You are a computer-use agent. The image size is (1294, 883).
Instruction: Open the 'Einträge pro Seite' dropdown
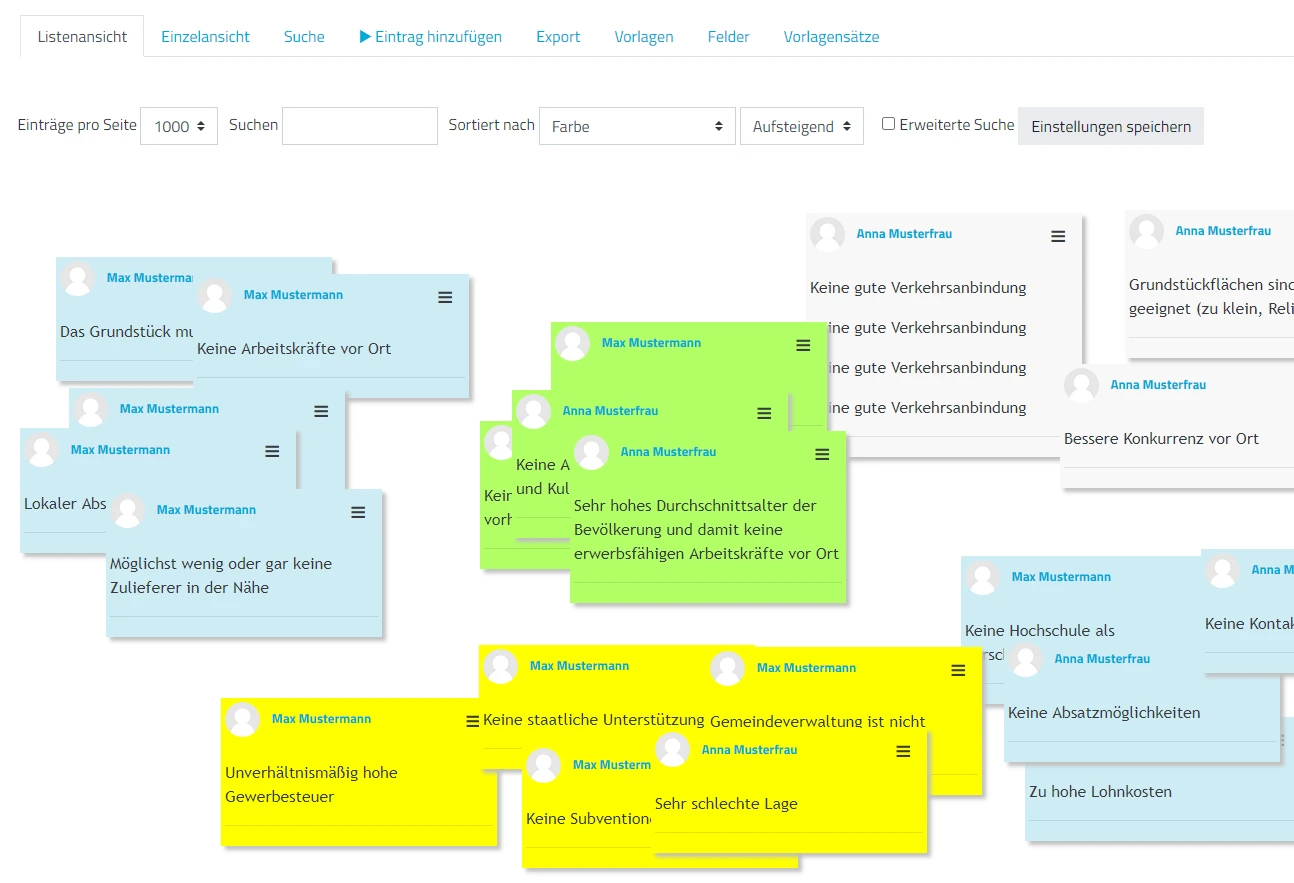point(179,127)
